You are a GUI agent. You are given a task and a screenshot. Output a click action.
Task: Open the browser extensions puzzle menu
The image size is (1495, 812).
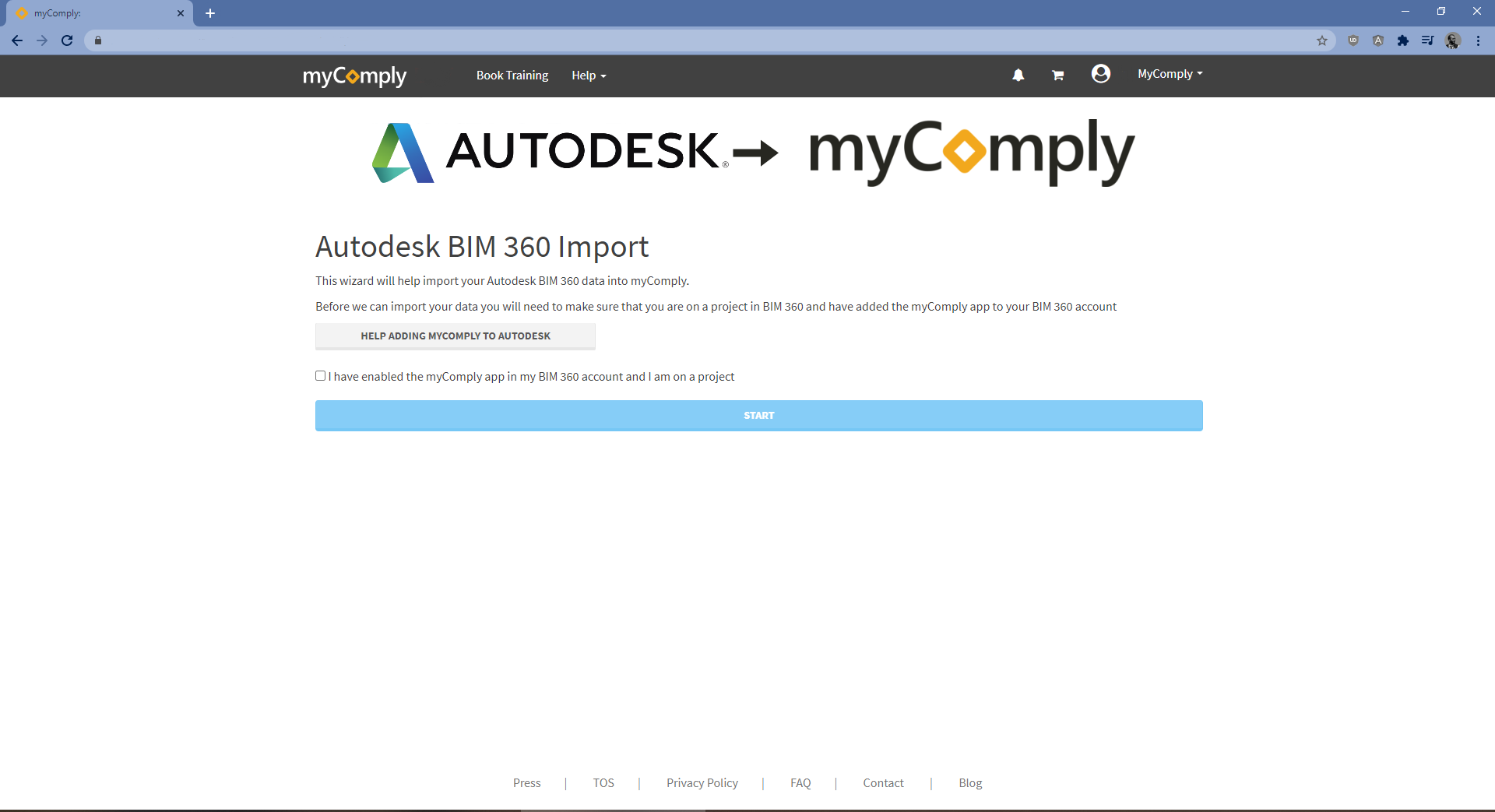[x=1402, y=40]
